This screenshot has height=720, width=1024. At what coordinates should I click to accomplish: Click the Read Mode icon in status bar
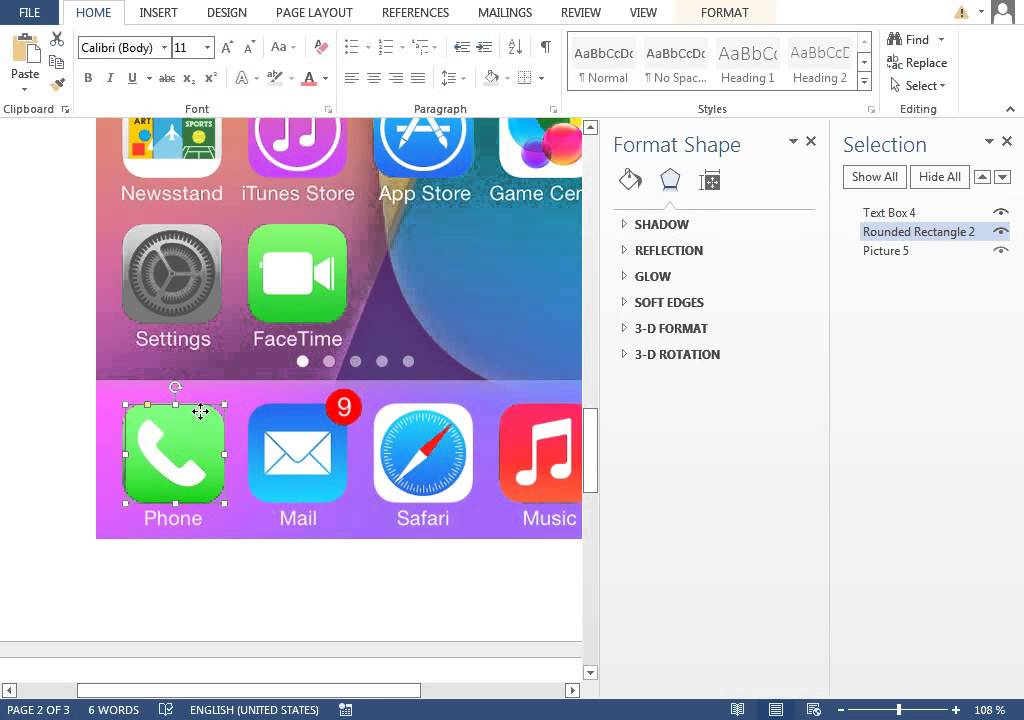point(737,710)
